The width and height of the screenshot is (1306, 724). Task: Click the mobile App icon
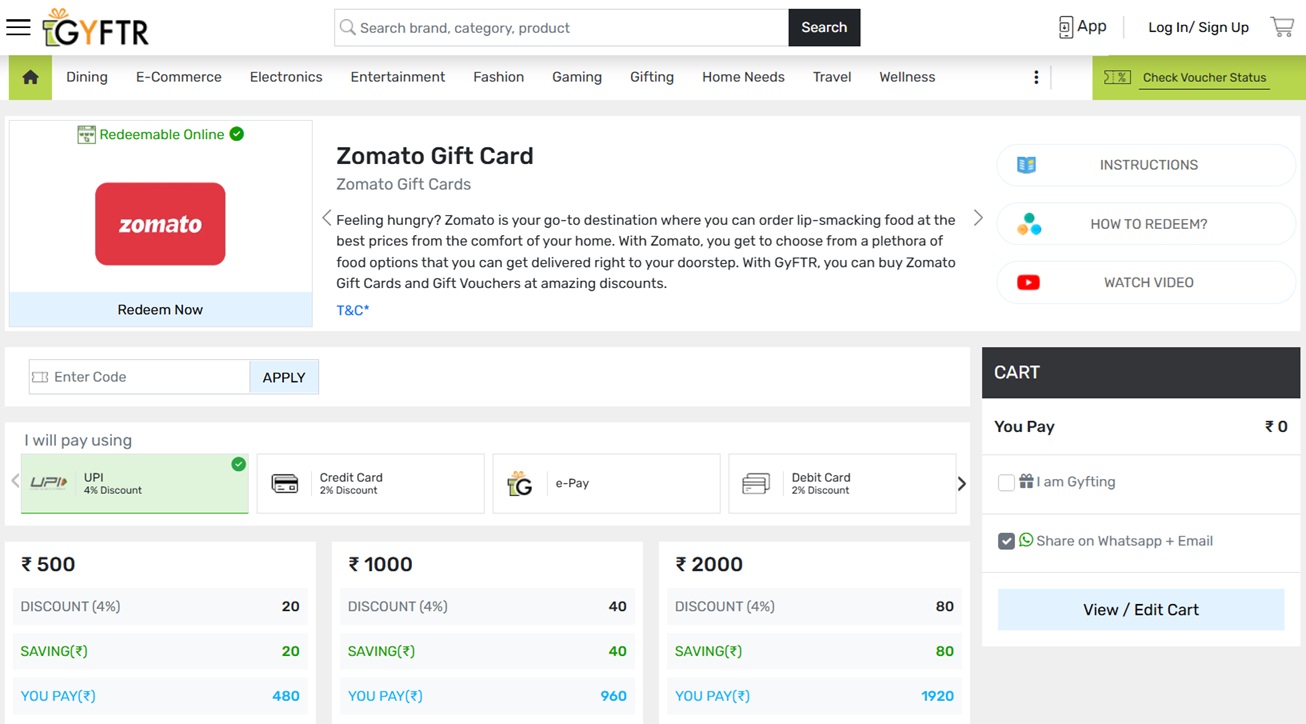coord(1066,27)
